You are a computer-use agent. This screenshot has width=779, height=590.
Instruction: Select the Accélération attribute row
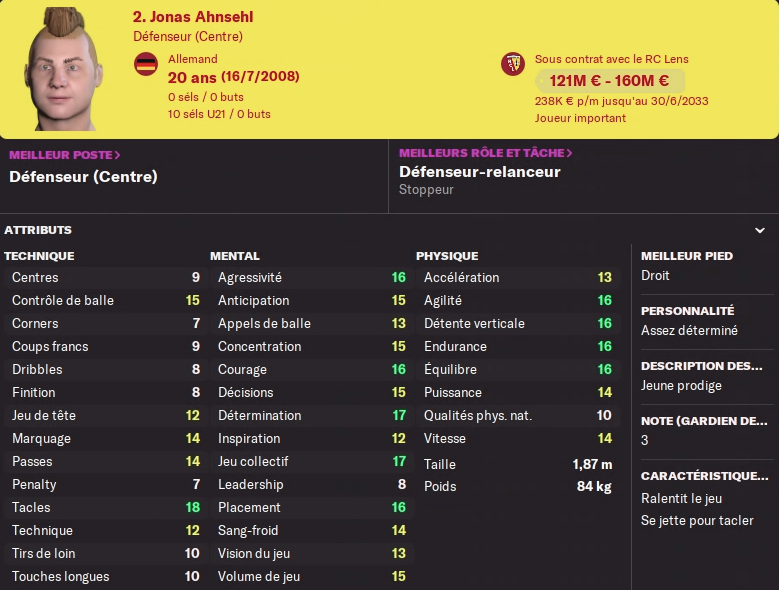(x=518, y=277)
